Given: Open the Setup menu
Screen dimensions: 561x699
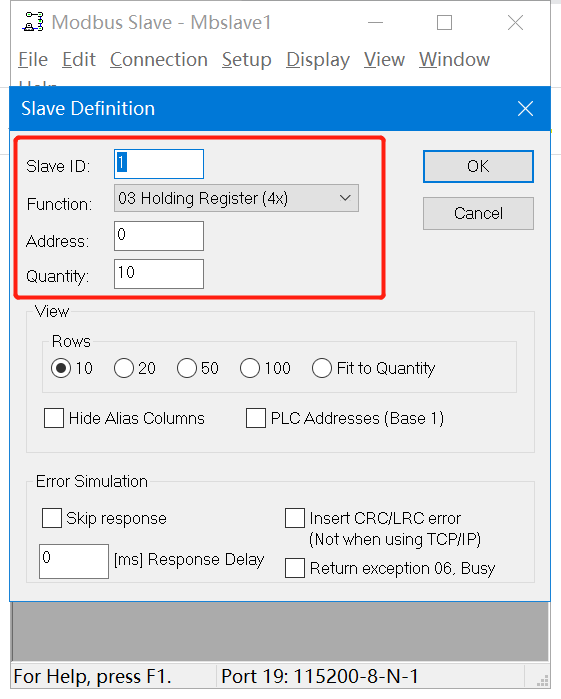Looking at the screenshot, I should point(247,59).
